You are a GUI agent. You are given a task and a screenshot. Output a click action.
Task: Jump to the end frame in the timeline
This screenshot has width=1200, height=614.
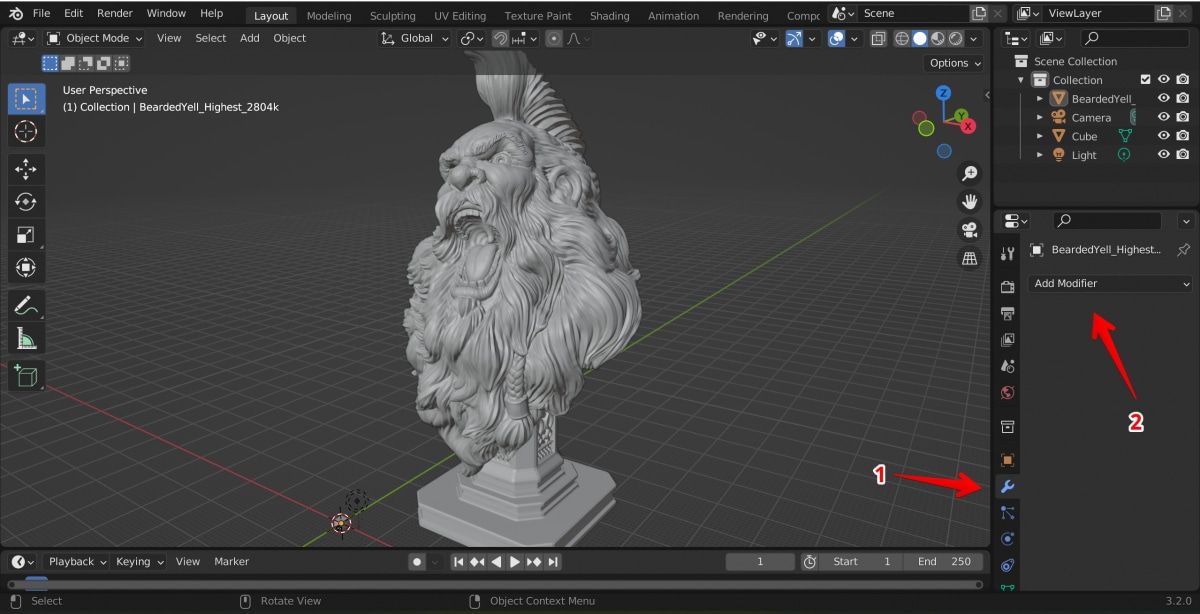[x=552, y=561]
